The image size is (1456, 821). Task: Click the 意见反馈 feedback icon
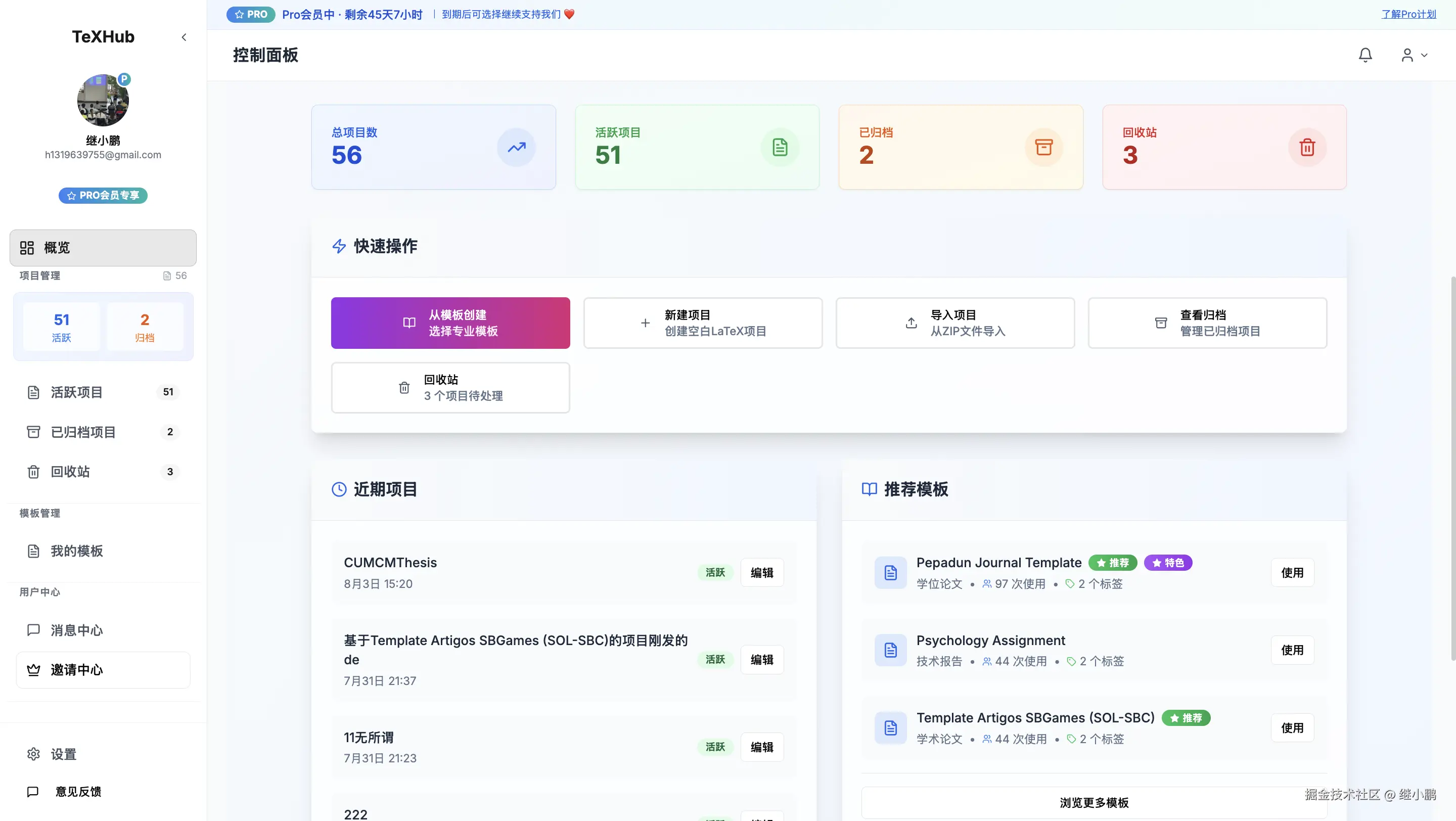(x=32, y=791)
